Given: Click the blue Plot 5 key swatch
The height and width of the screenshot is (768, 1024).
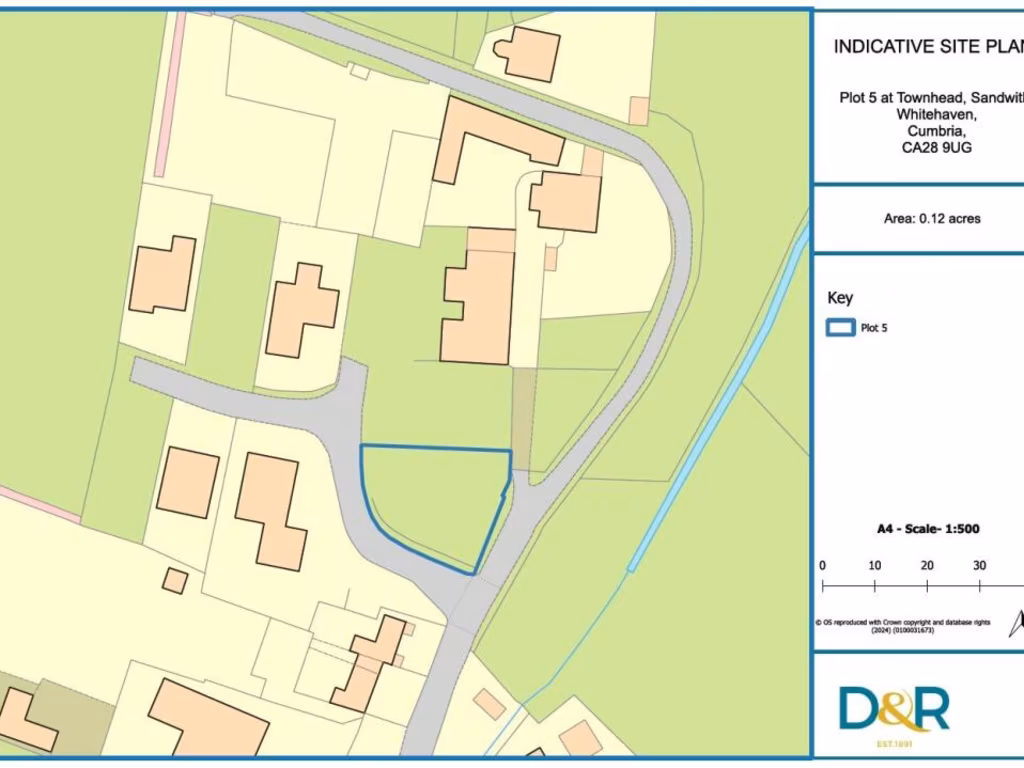Looking at the screenshot, I should tap(840, 327).
